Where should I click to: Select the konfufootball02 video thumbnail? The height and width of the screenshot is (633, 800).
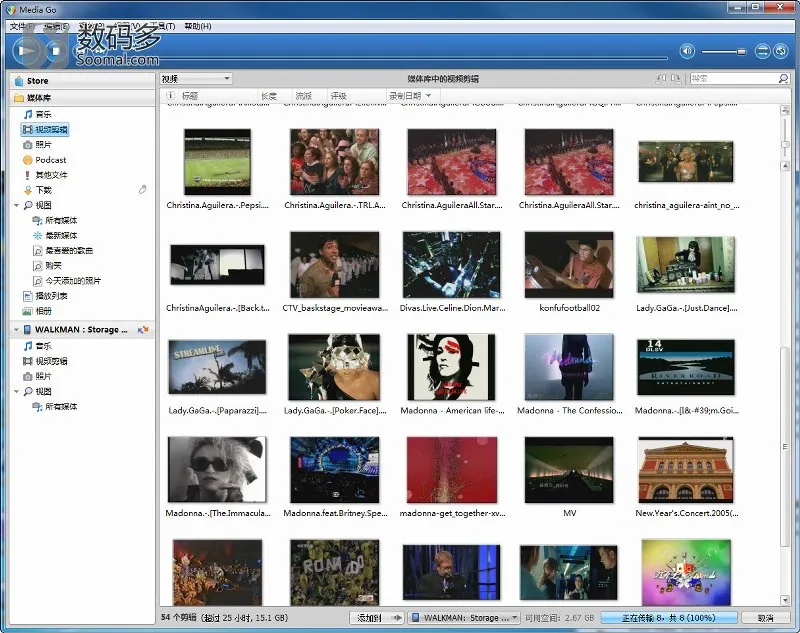tap(569, 264)
